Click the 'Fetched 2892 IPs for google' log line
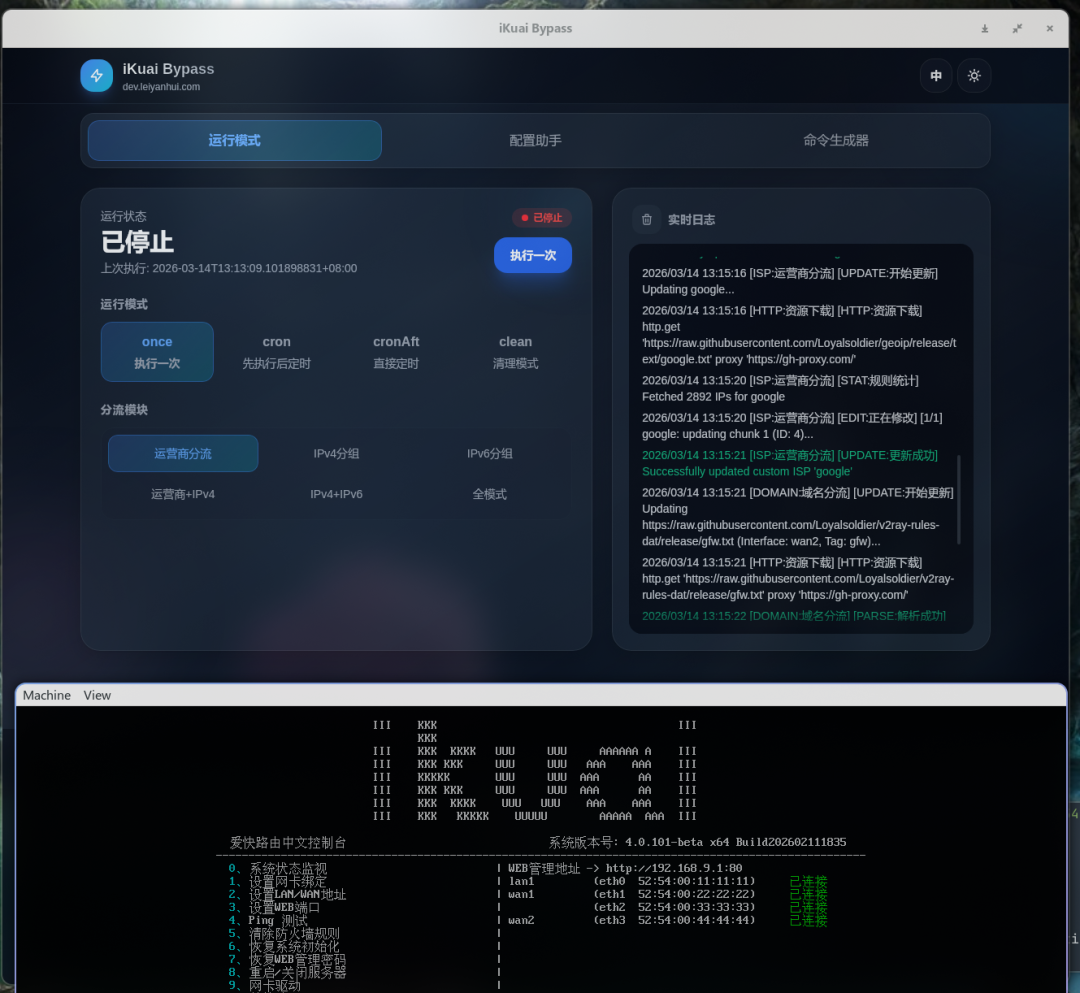 click(x=714, y=397)
